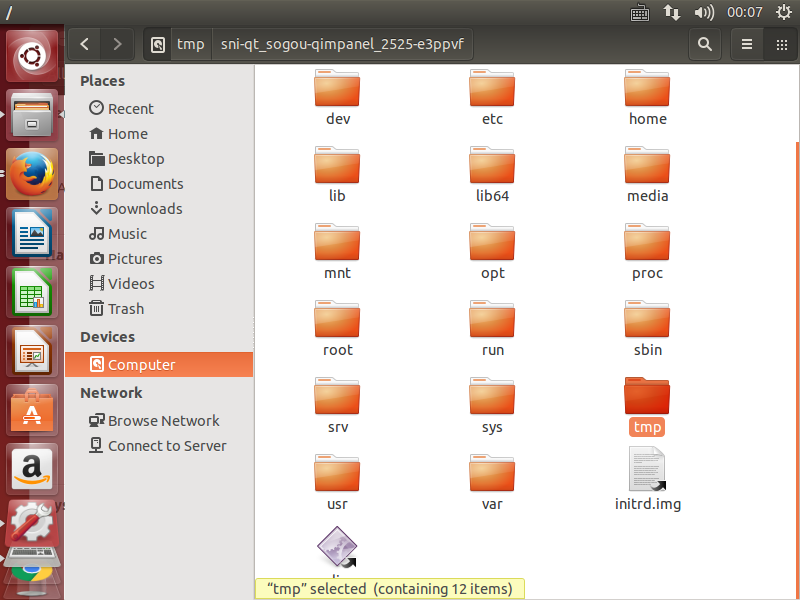Select the lib folder

pos(337,175)
